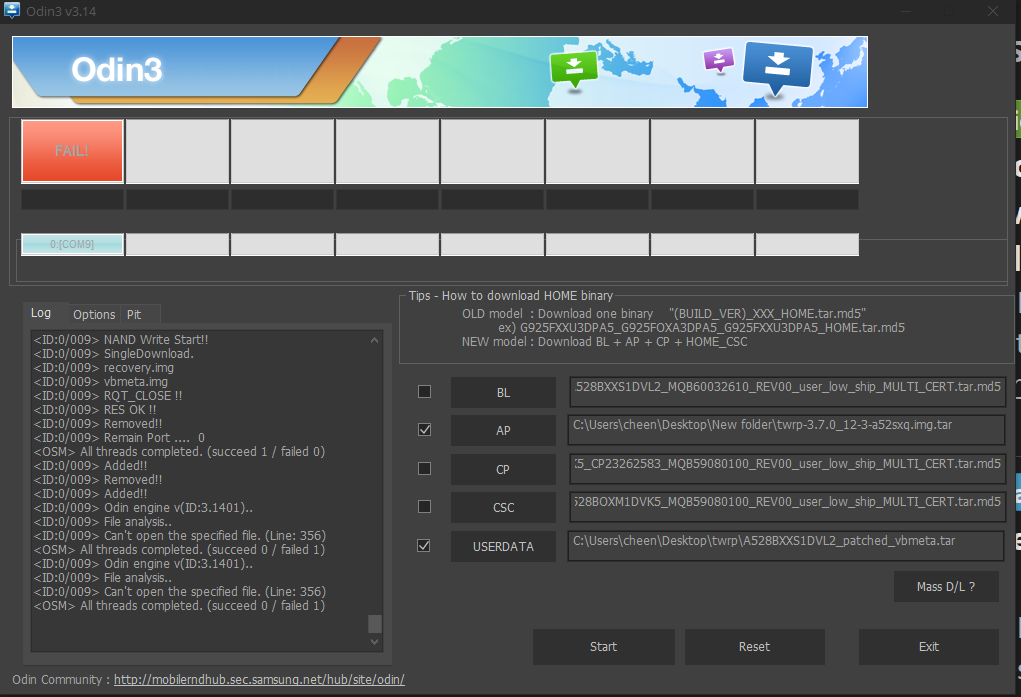
Task: Click log line "NAND Write Start!!"
Action: coord(121,340)
